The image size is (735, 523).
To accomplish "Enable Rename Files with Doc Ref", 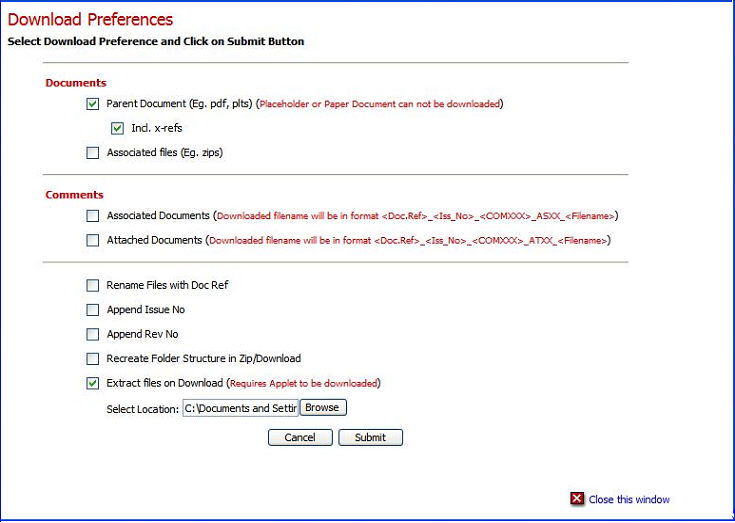I will (93, 285).
